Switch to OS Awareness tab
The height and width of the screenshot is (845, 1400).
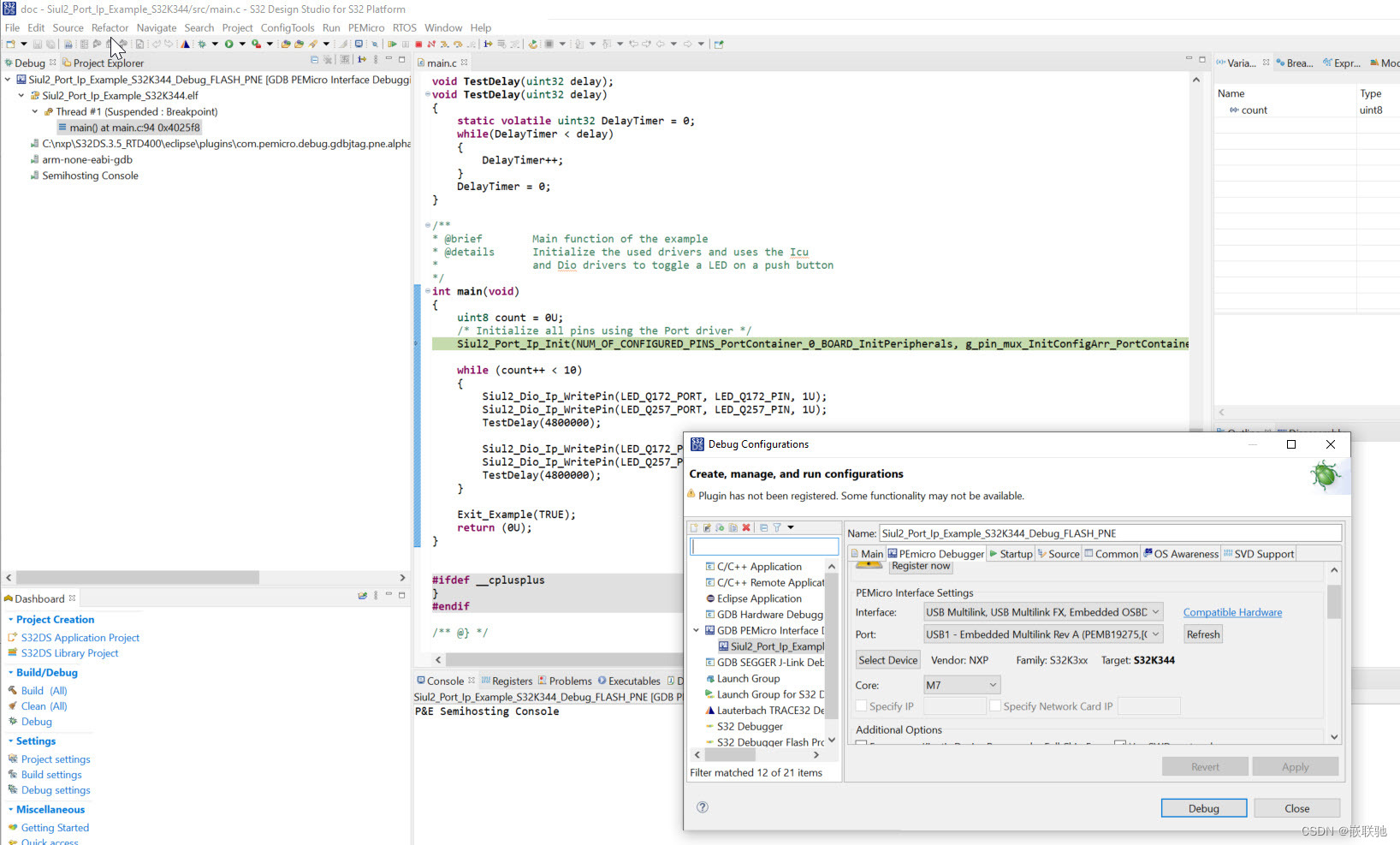tap(1180, 554)
